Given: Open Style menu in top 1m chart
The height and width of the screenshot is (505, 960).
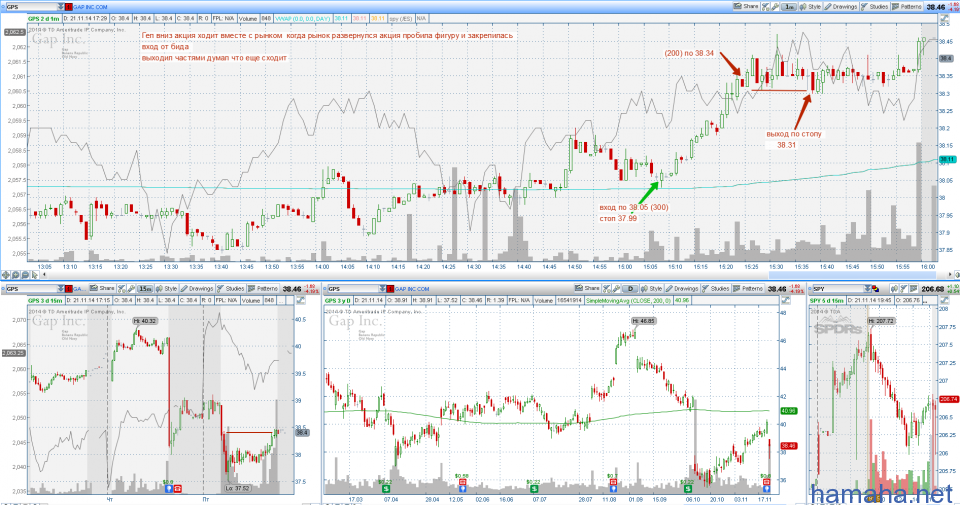Looking at the screenshot, I should (810, 6).
